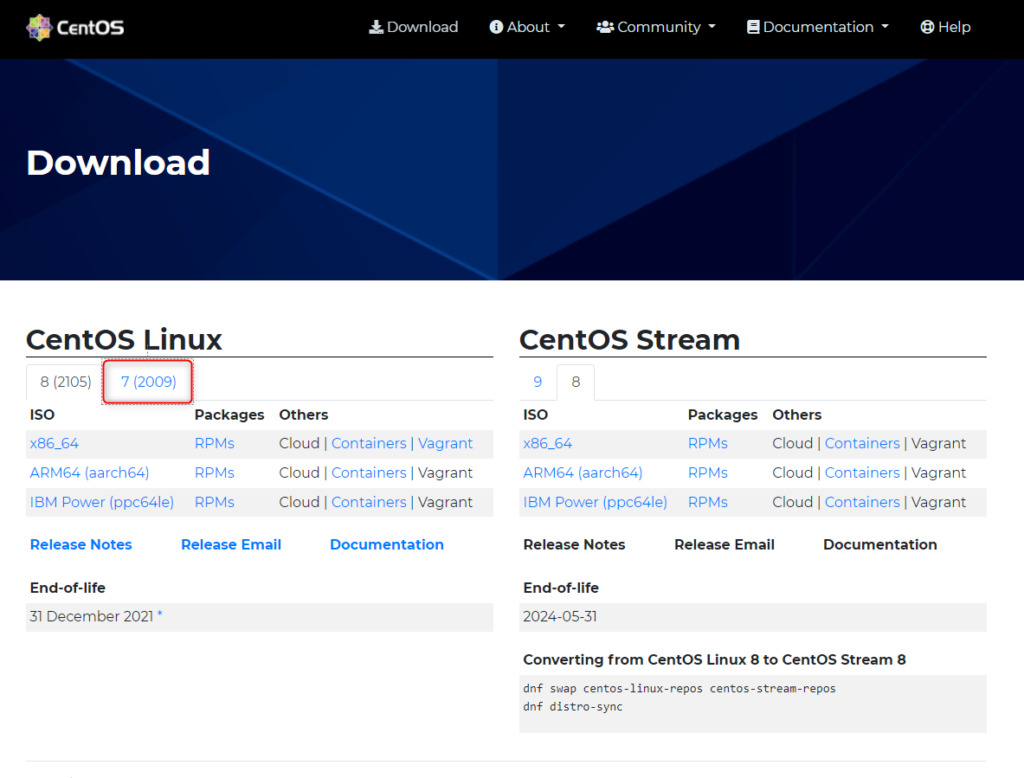Open Vagrant link in CentOS Linux x86_64 row
Screen dimensions: 1024x778
tap(445, 443)
